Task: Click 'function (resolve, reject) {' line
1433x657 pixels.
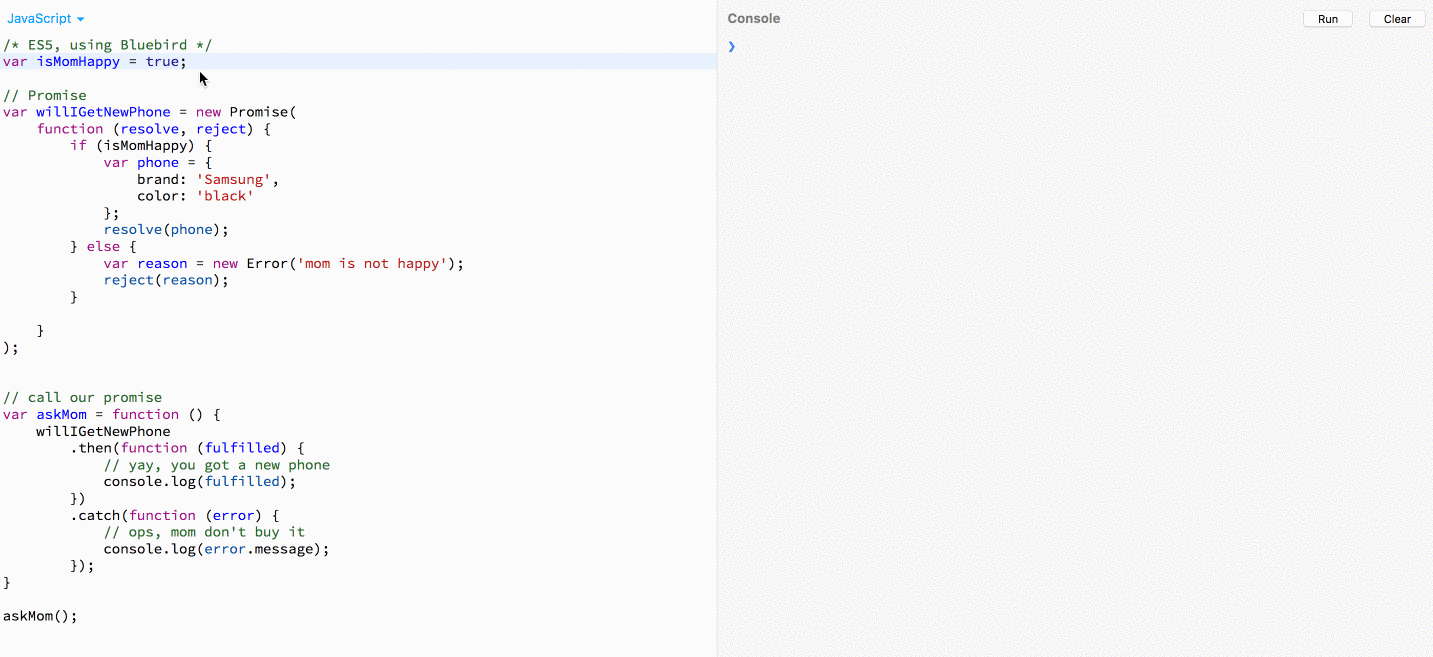Action: [154, 129]
